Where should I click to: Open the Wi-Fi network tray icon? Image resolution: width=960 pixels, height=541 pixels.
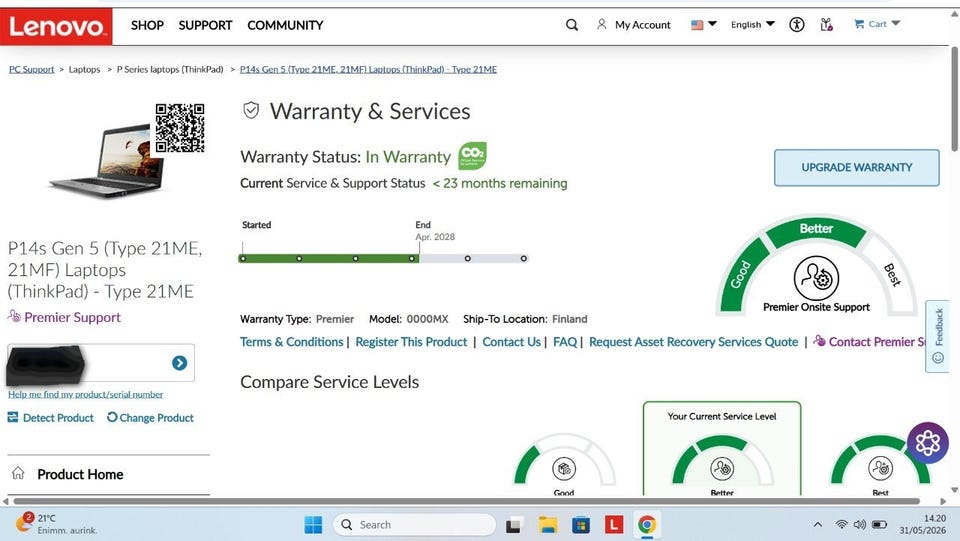(842, 524)
